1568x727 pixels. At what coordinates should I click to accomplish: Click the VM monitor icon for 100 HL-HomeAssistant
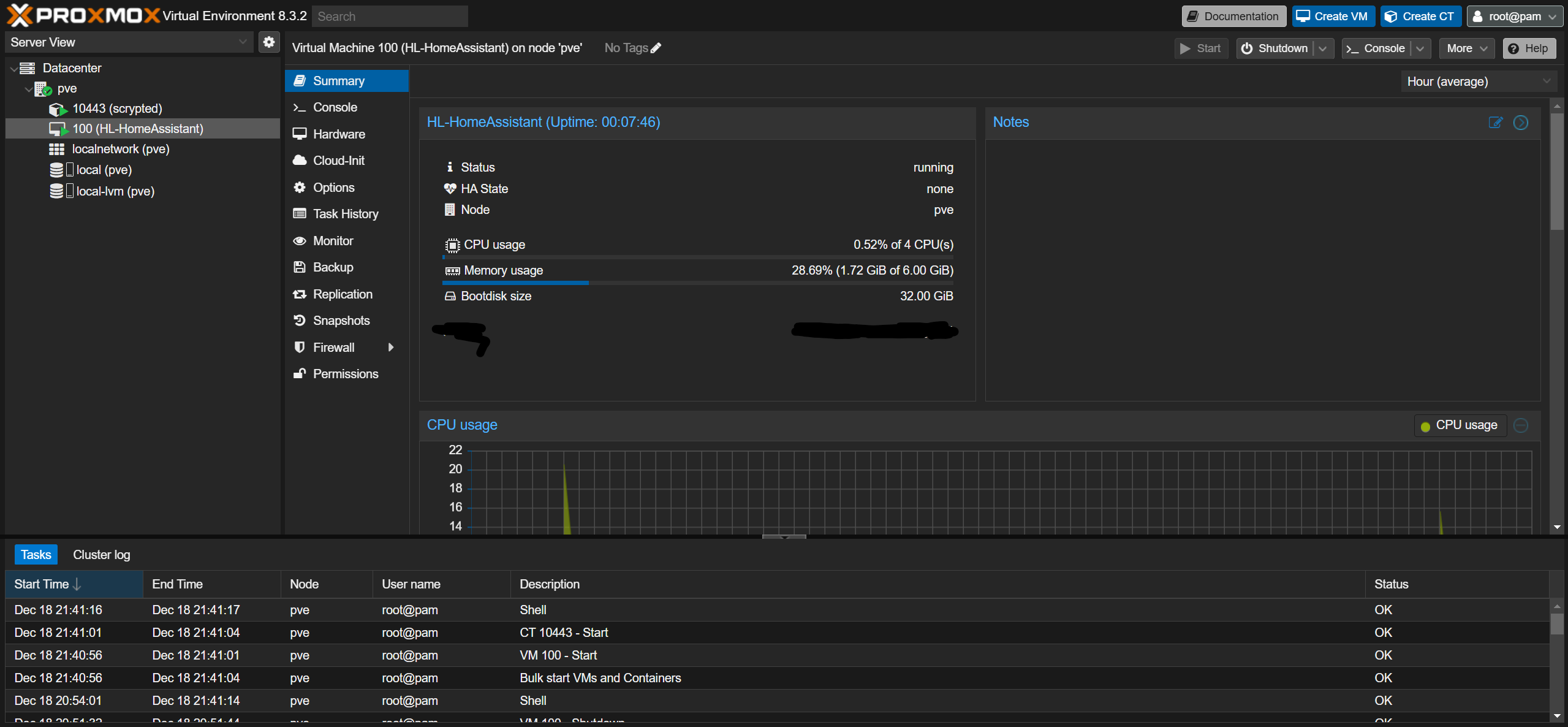point(58,129)
